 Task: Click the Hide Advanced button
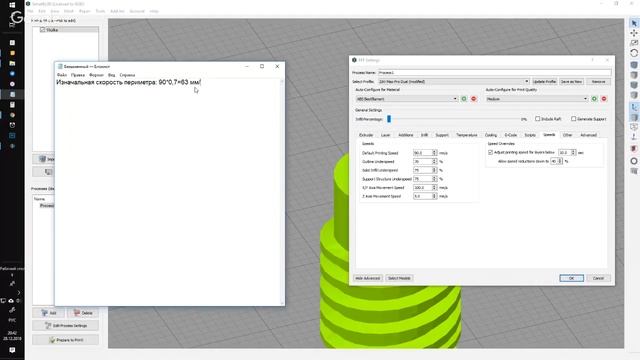point(368,278)
